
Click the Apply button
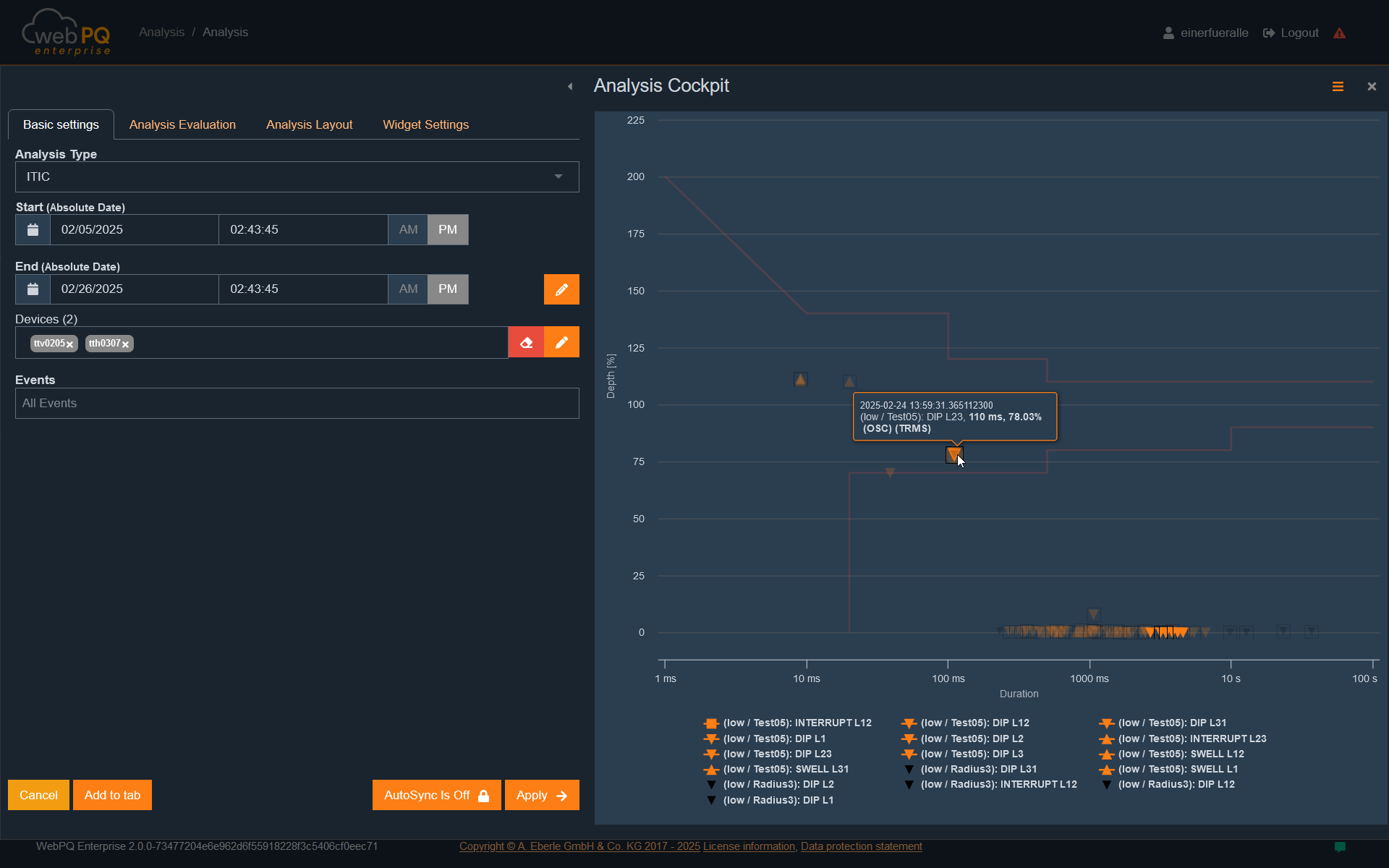(x=541, y=795)
